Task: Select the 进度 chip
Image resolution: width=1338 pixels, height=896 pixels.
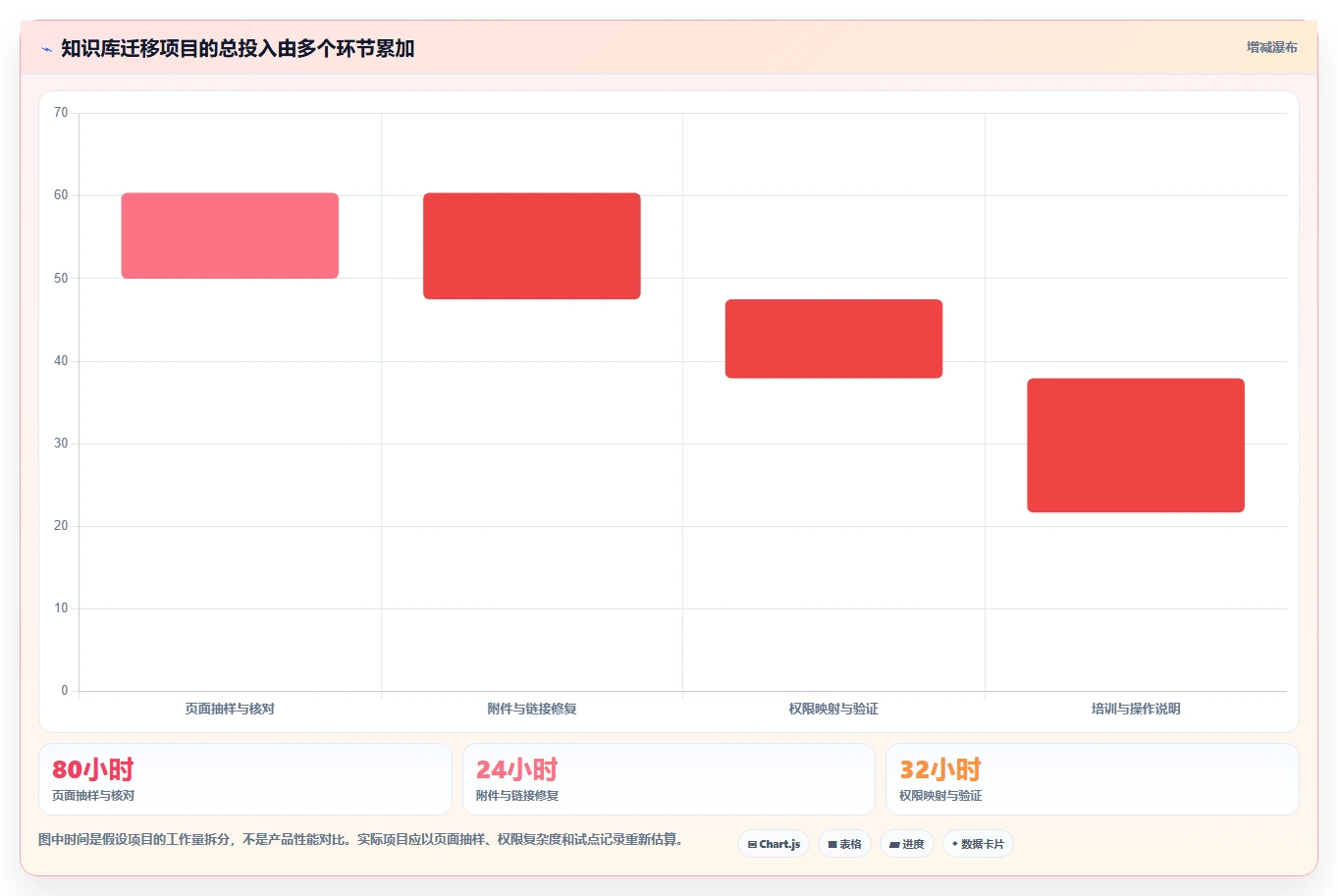Action: pos(906,844)
